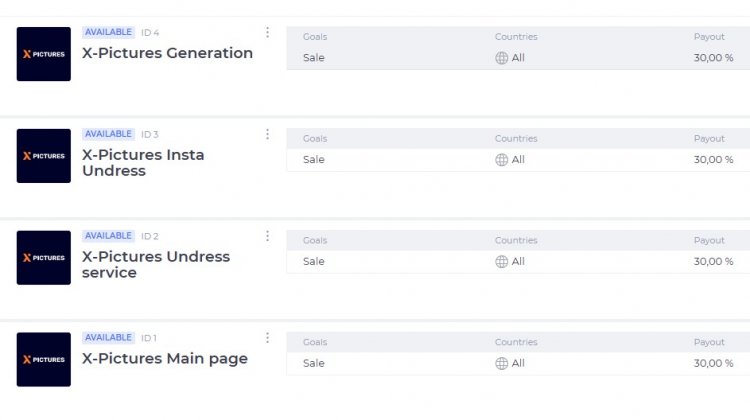
Task: Click the AVAILABLE badge on offer ID 4
Action: 108,32
